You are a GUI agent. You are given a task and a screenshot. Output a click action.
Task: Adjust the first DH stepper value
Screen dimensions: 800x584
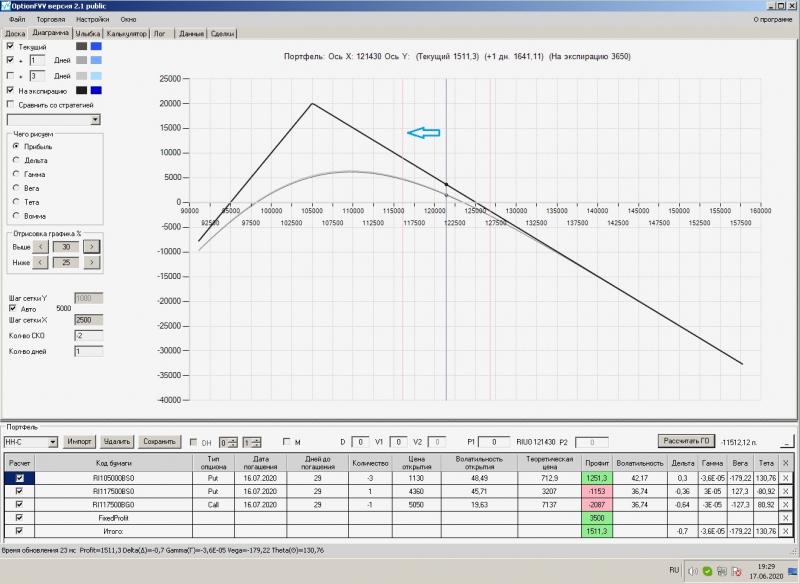point(233,442)
